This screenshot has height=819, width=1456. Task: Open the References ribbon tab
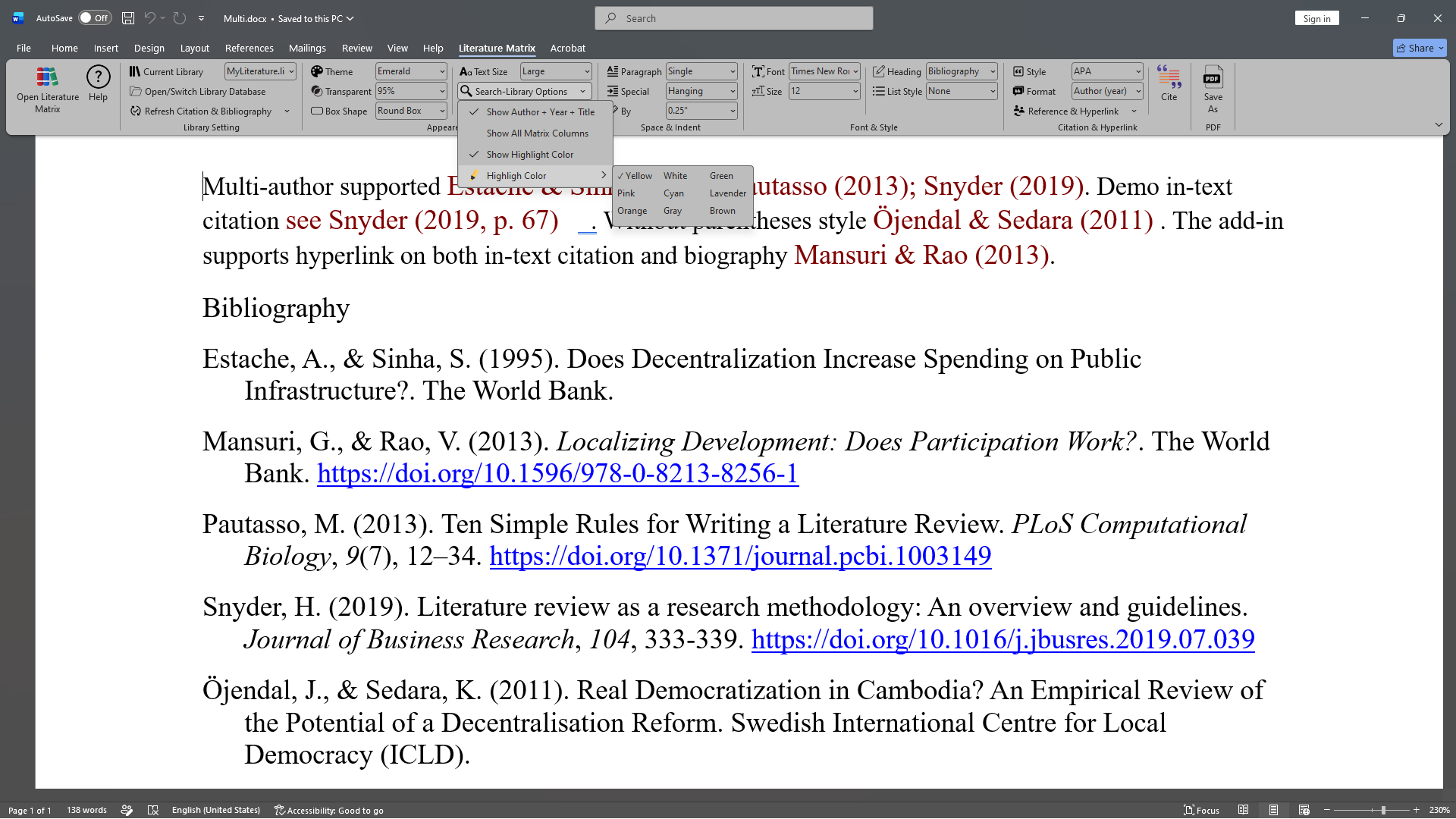[249, 48]
